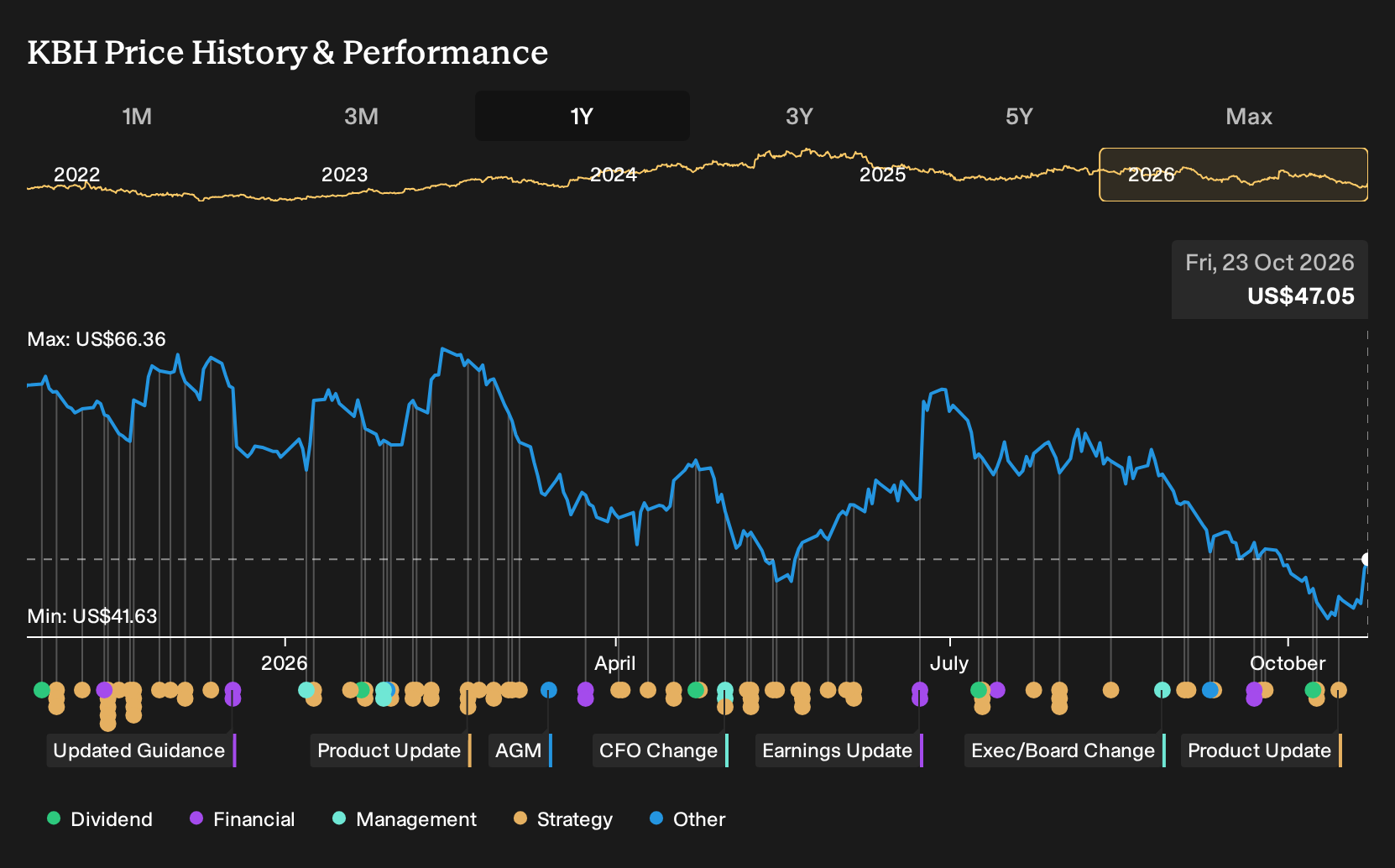Toggle Management events in the legend
The height and width of the screenshot is (868, 1395).
click(x=405, y=819)
